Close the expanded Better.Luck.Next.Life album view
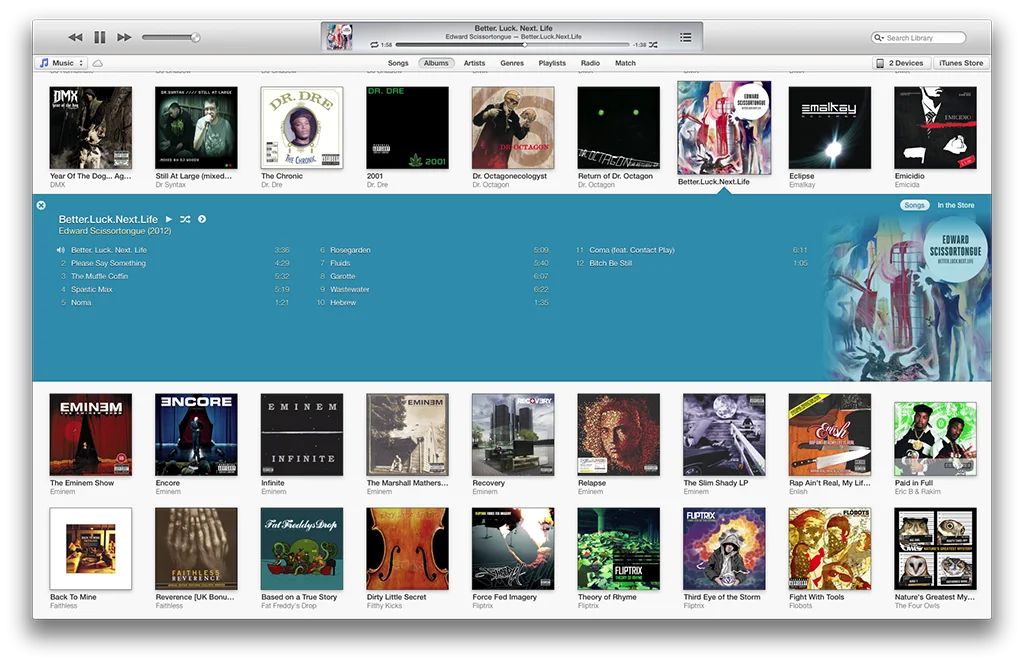The height and width of the screenshot is (664, 1024). coord(41,205)
